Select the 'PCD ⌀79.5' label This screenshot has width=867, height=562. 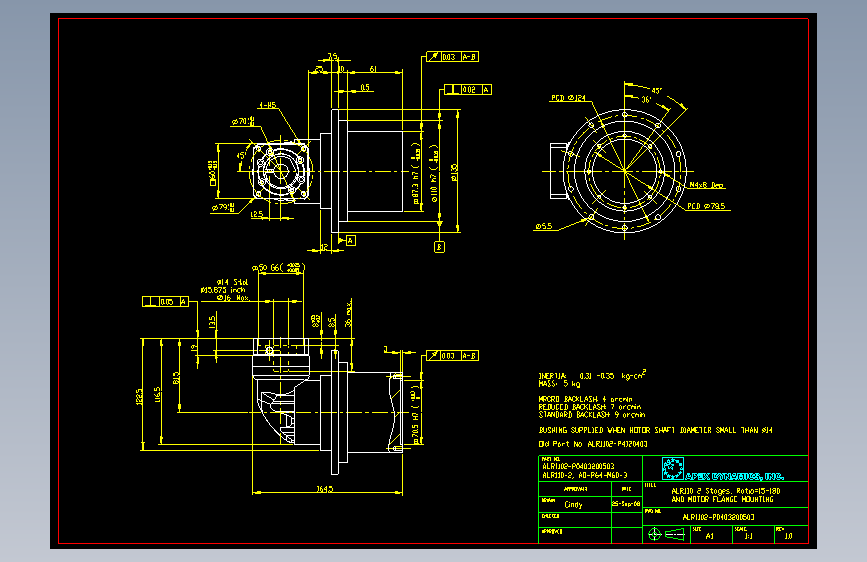coord(706,206)
